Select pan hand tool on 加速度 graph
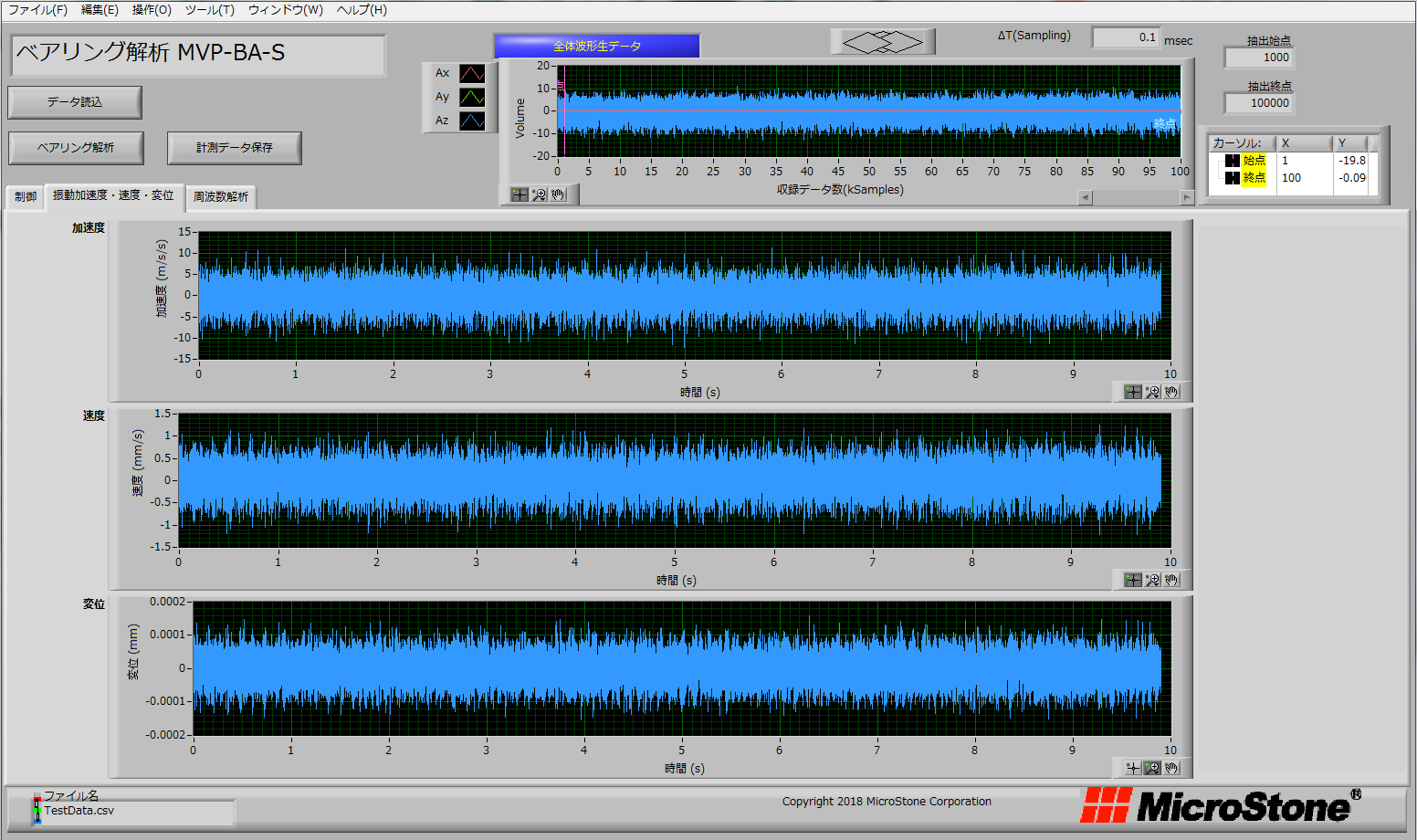 pyautogui.click(x=1171, y=392)
